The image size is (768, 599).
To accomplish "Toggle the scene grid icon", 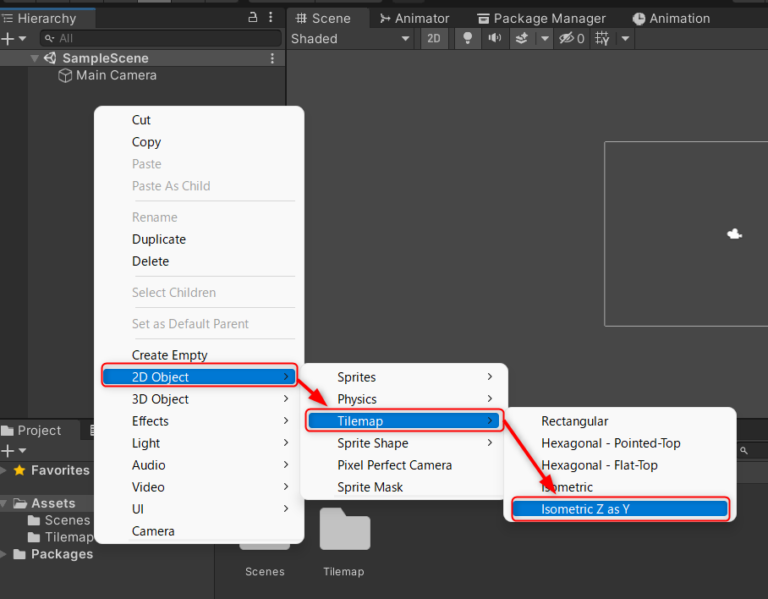I will tap(602, 39).
